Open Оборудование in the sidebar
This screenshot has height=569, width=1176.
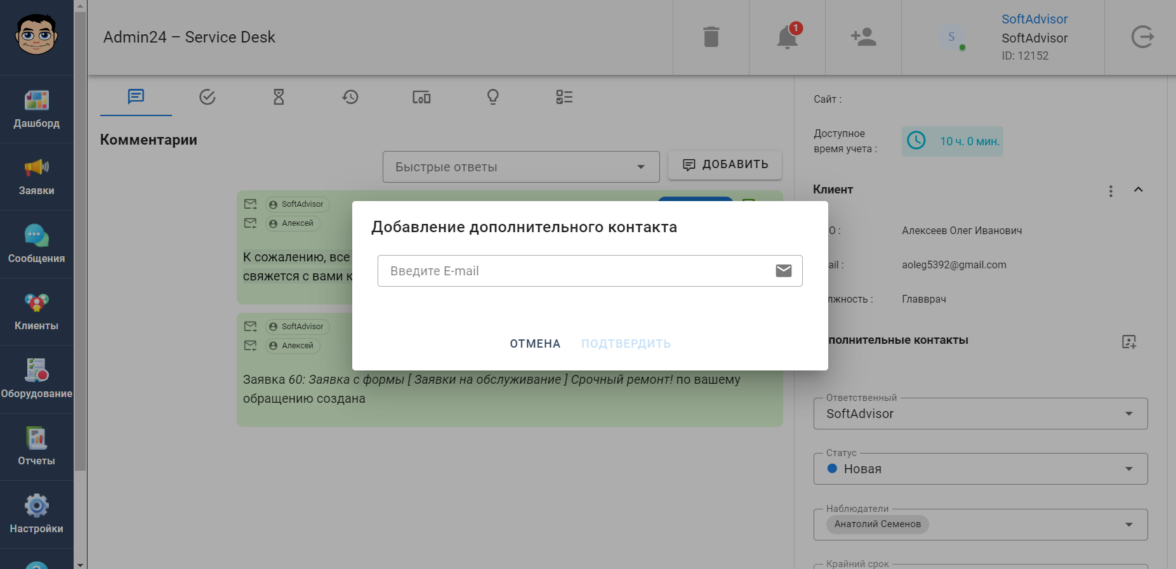pyautogui.click(x=36, y=379)
